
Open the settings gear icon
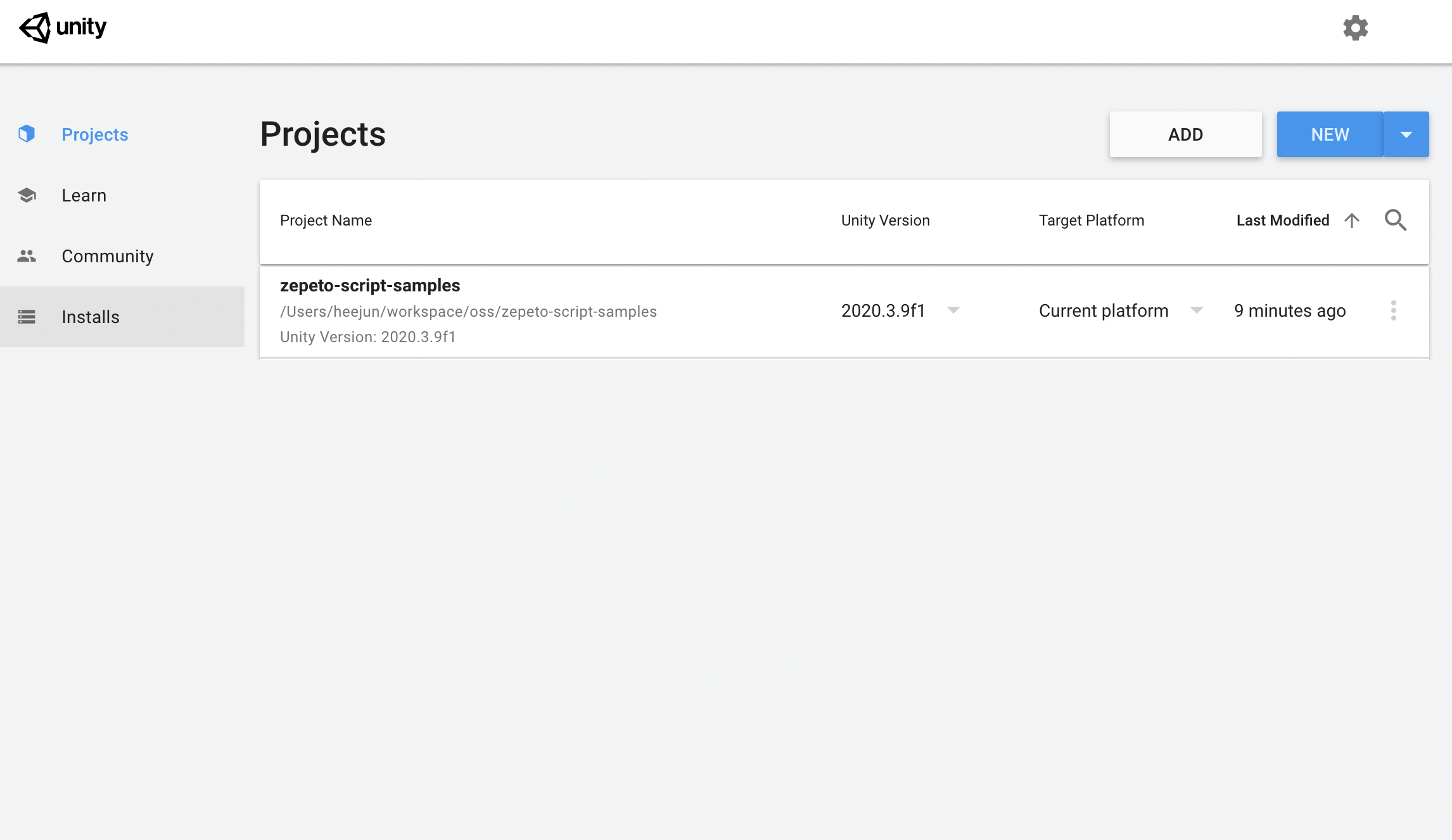pyautogui.click(x=1355, y=28)
